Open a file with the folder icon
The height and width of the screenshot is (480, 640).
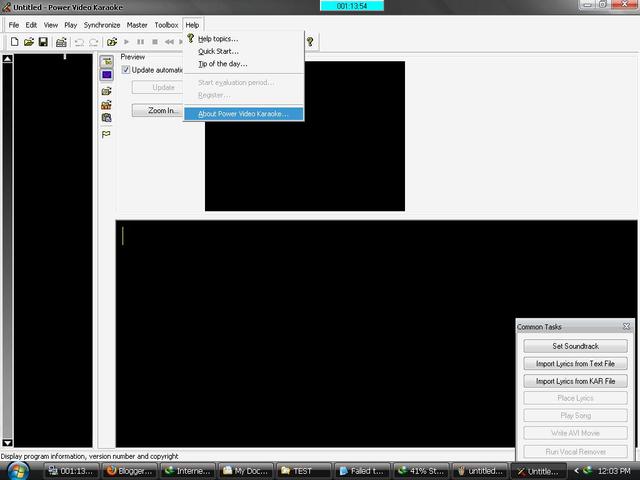click(29, 42)
